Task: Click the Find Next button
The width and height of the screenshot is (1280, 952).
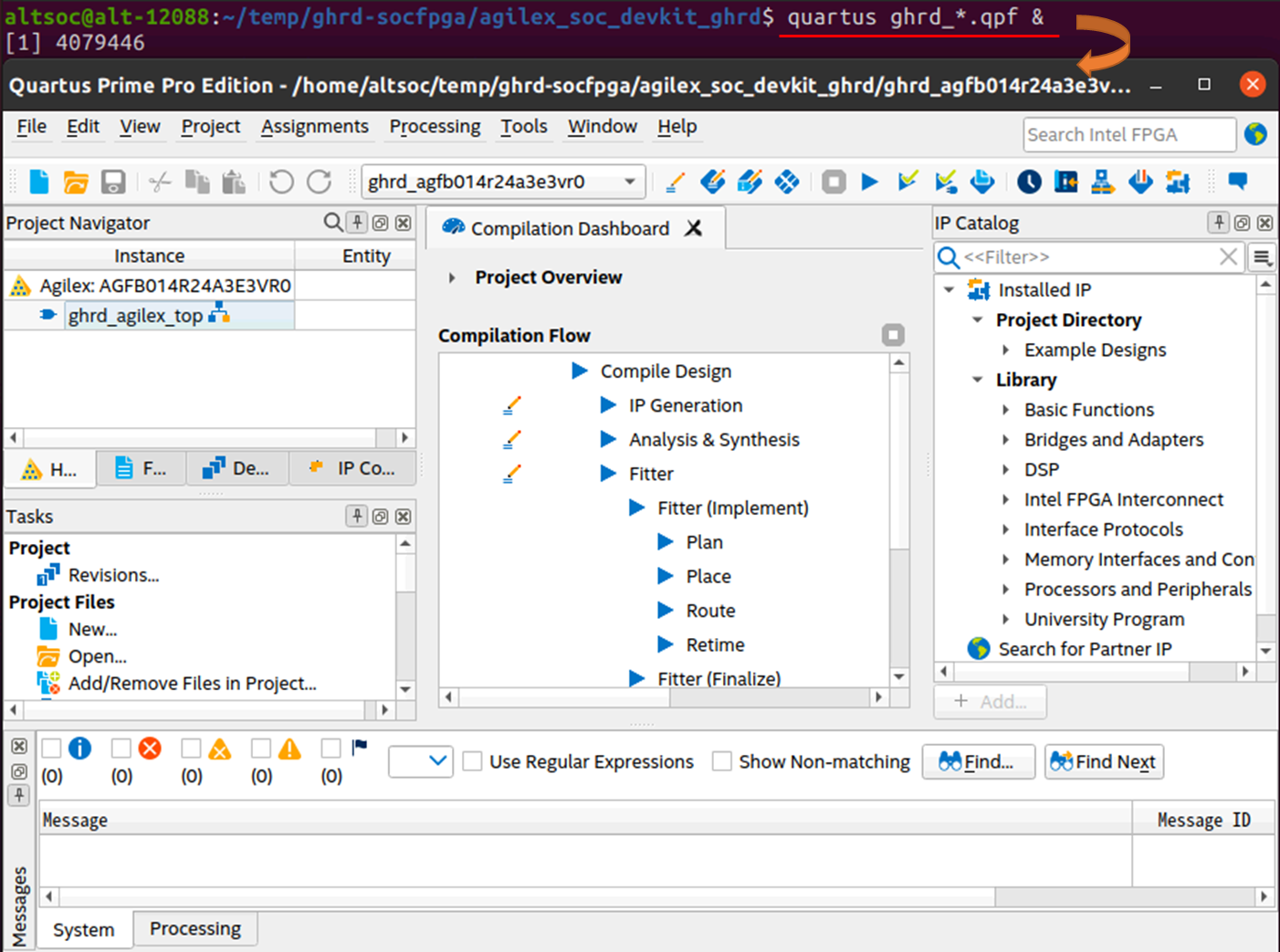Action: pos(1104,761)
